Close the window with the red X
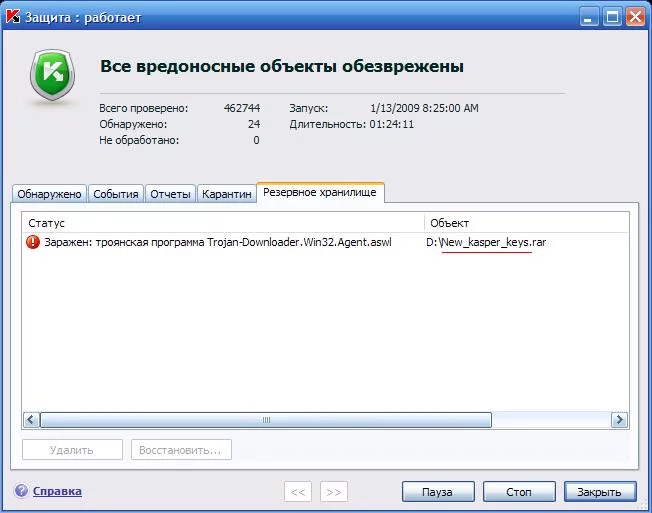 635,17
